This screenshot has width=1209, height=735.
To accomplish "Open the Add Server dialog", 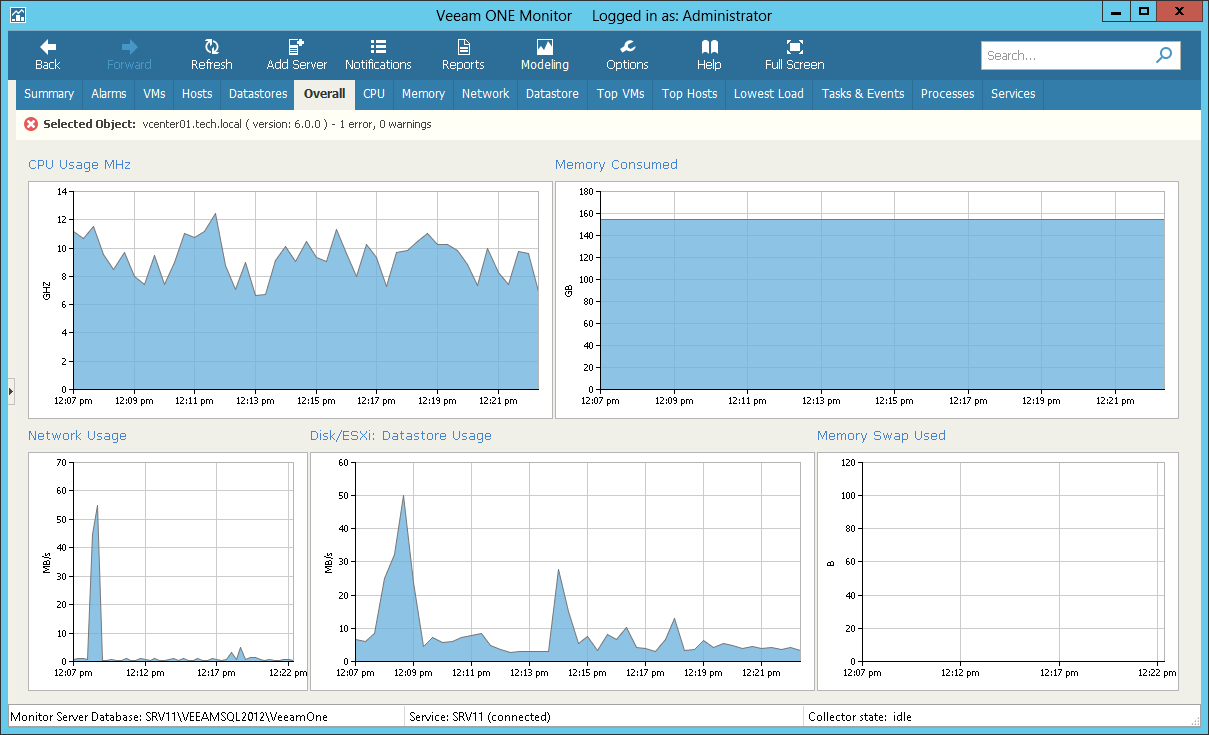I will point(296,55).
